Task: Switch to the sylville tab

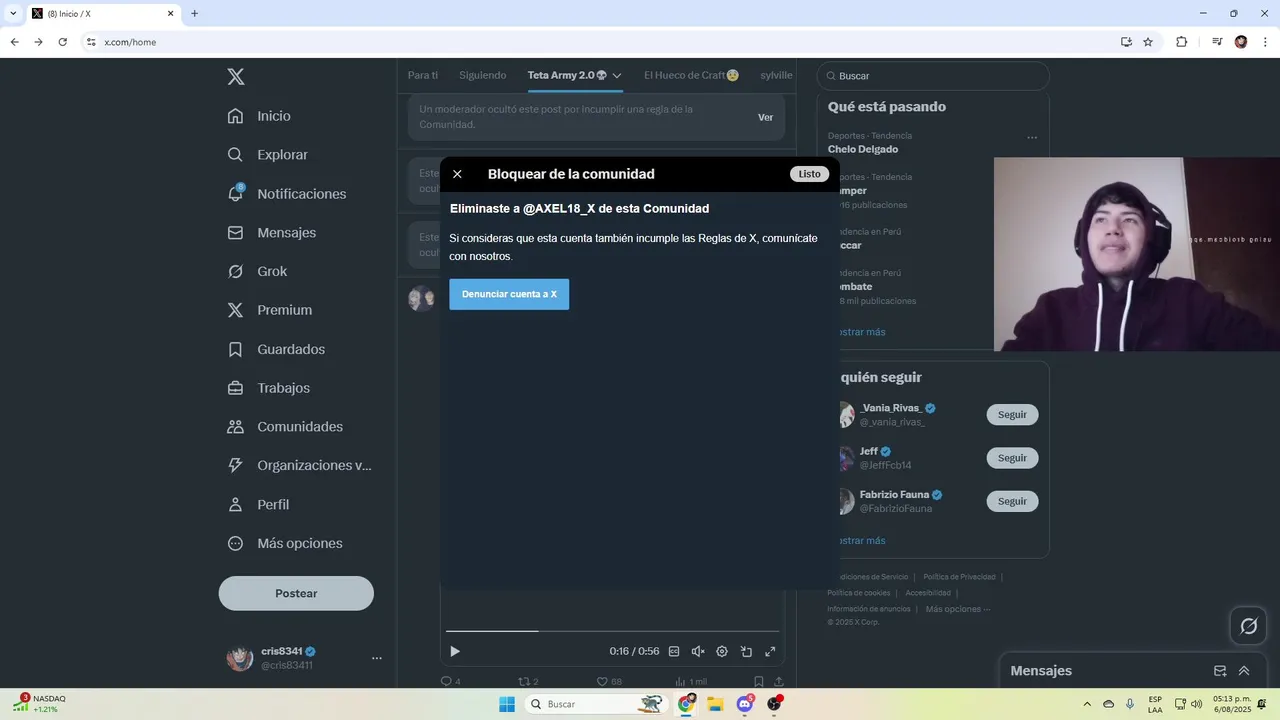Action: click(776, 75)
